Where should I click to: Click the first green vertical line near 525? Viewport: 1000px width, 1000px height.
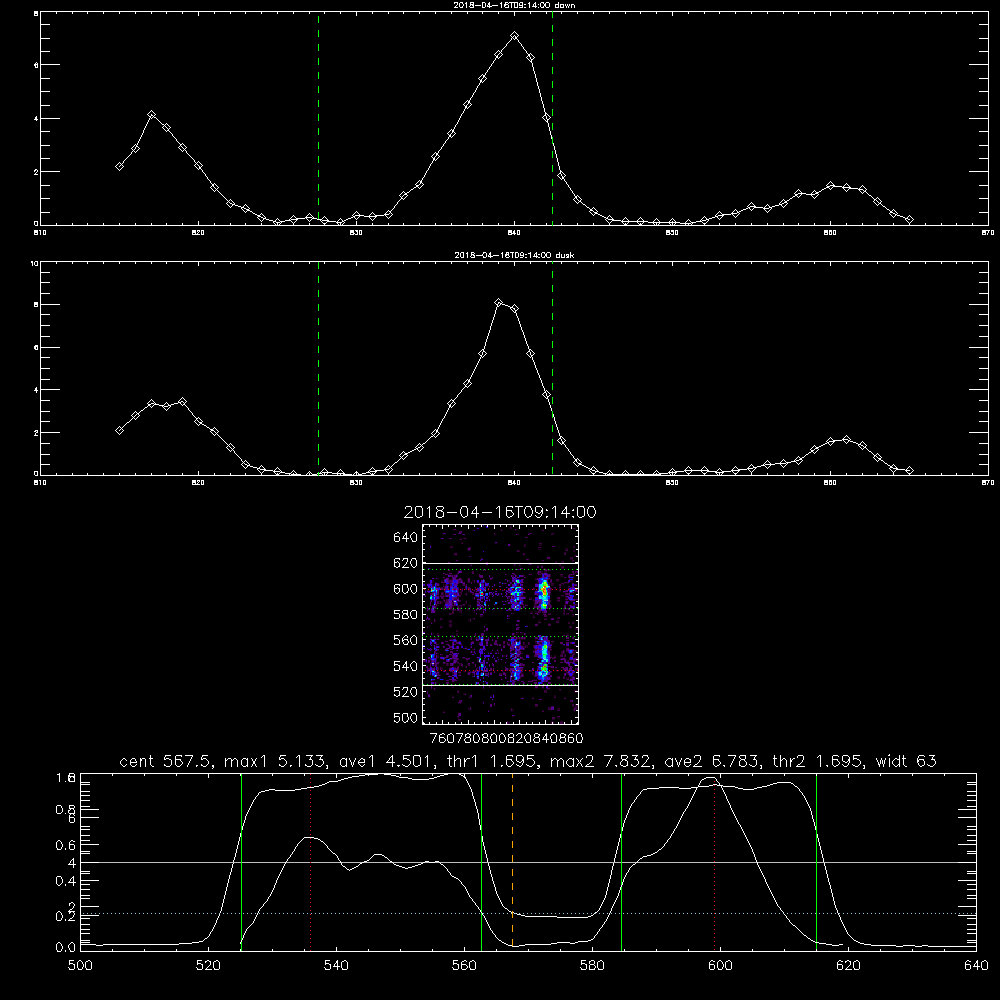(241, 862)
